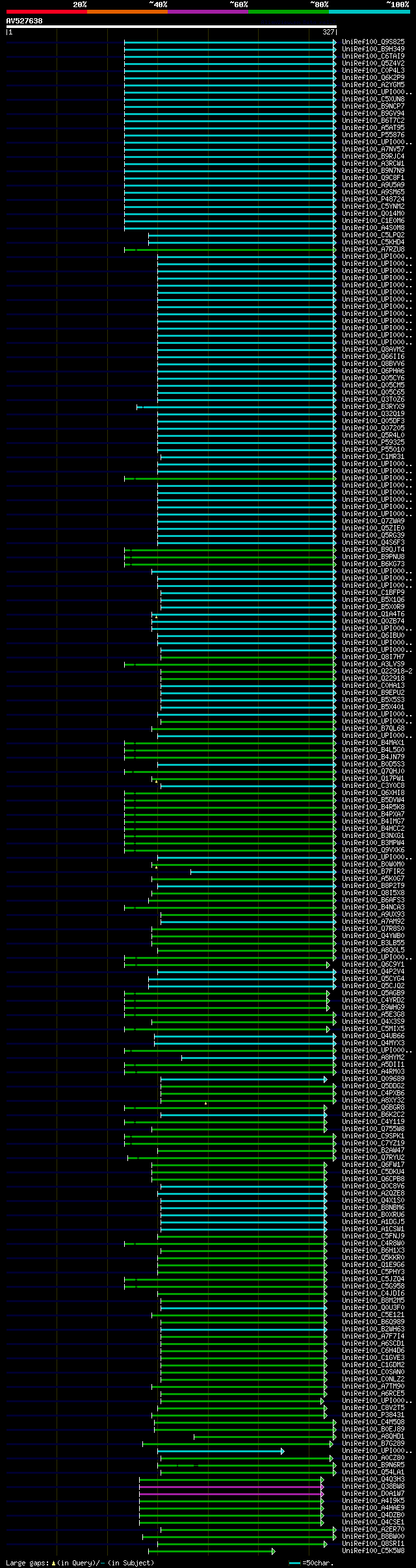The image size is (416, 1568).
Task: Click the magenta alignment bar for UniRef100_Q38BW8
Action: pyautogui.click(x=231, y=1486)
